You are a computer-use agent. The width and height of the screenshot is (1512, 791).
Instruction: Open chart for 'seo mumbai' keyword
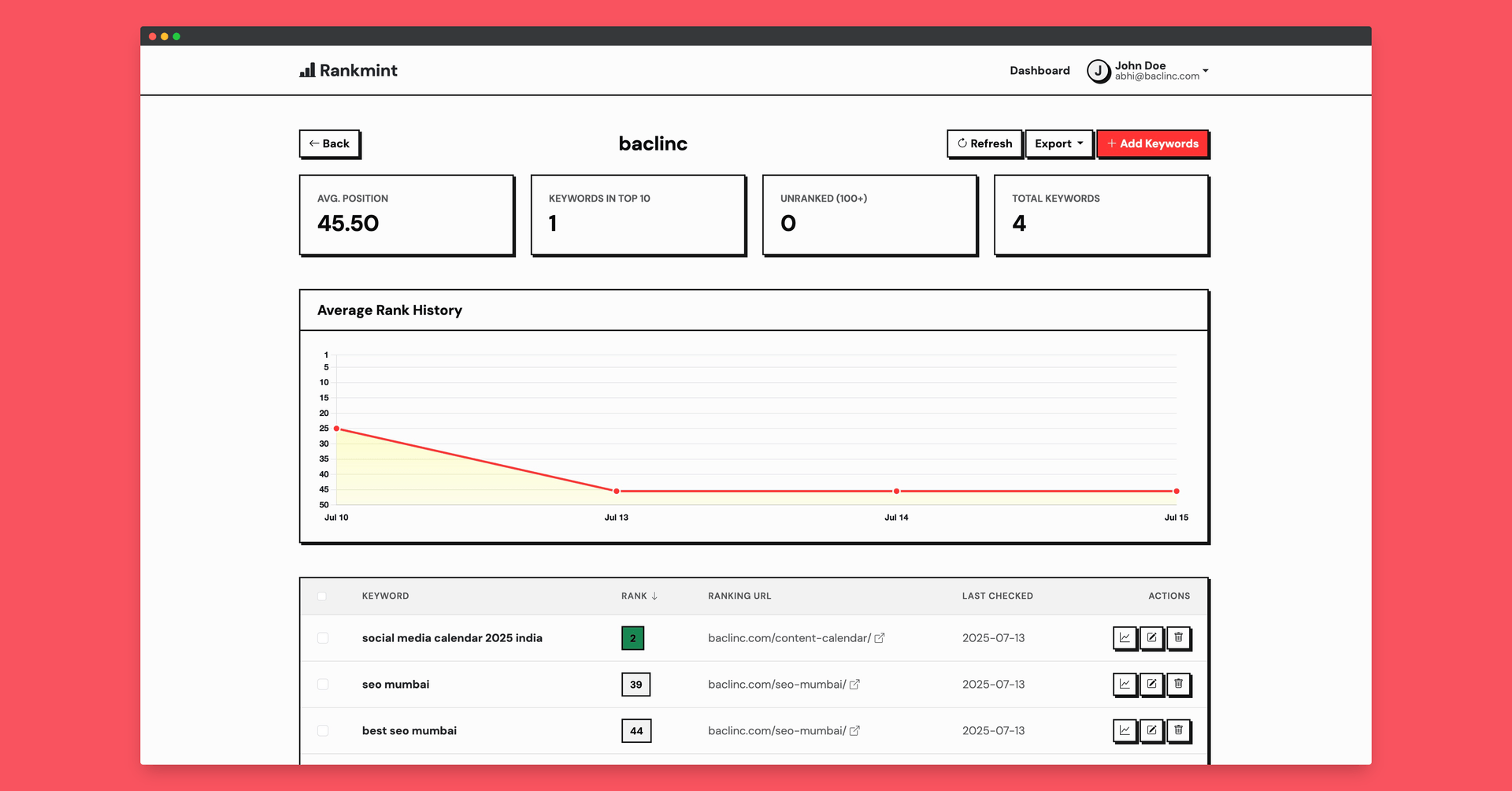pyautogui.click(x=1125, y=684)
